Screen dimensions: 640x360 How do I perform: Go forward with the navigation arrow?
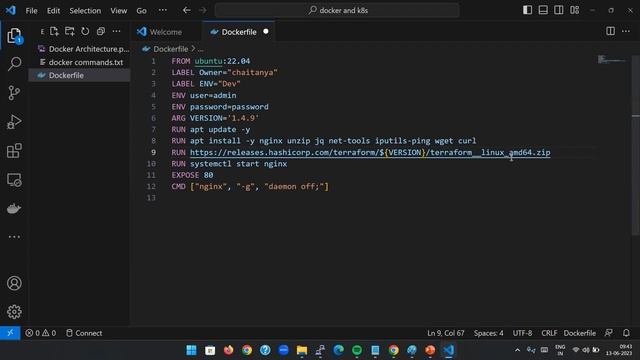click(x=202, y=10)
